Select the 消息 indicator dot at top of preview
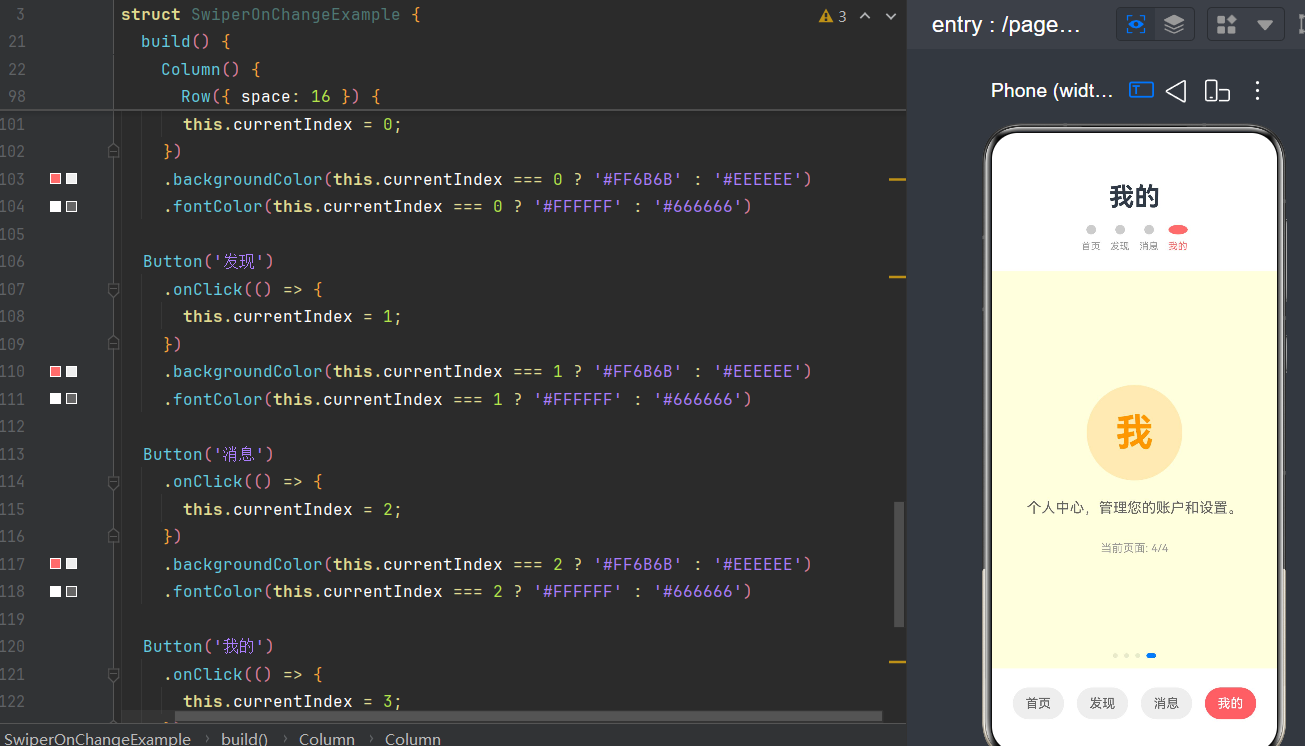 (x=1149, y=230)
